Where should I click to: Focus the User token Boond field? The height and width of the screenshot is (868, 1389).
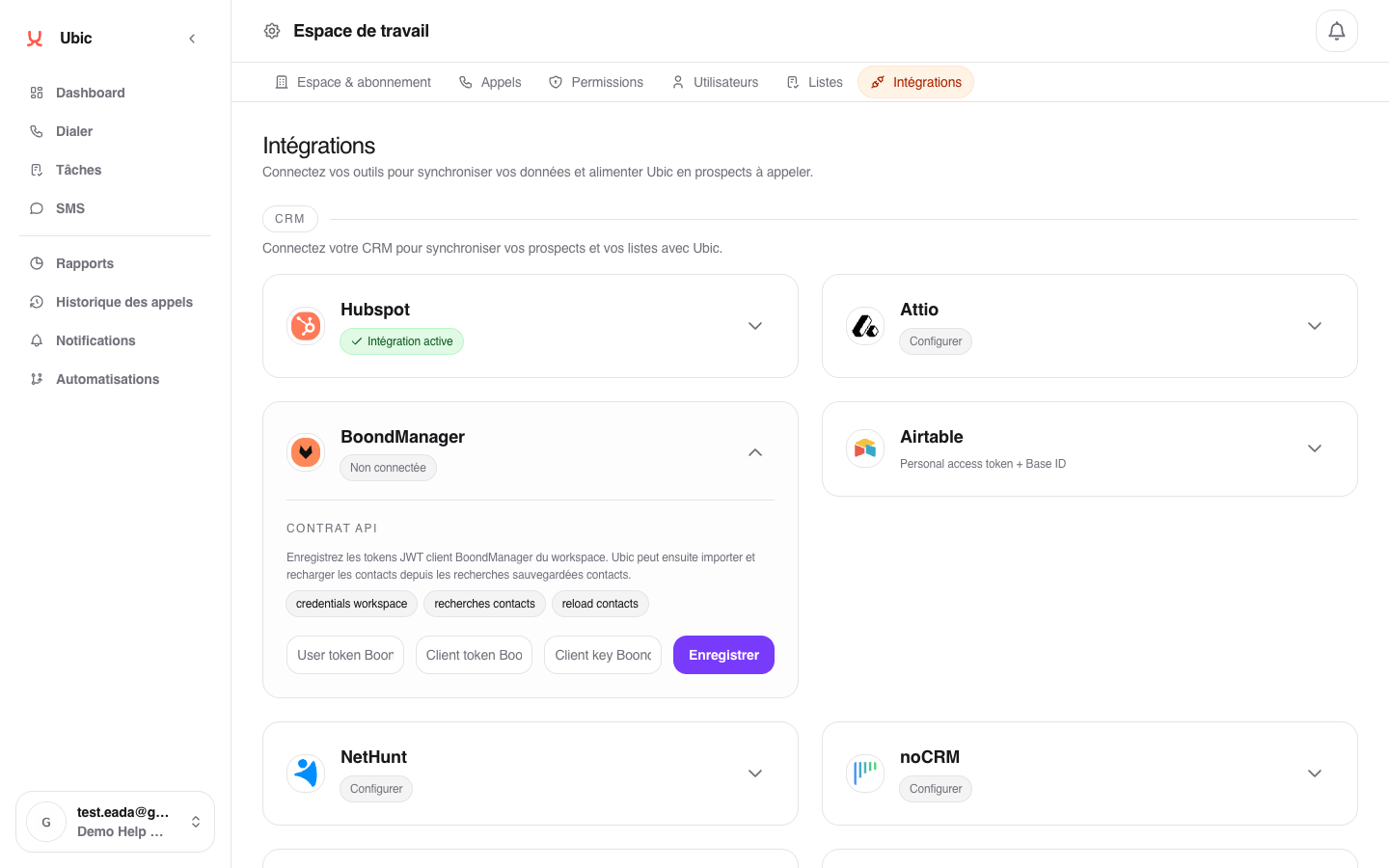tap(345, 655)
